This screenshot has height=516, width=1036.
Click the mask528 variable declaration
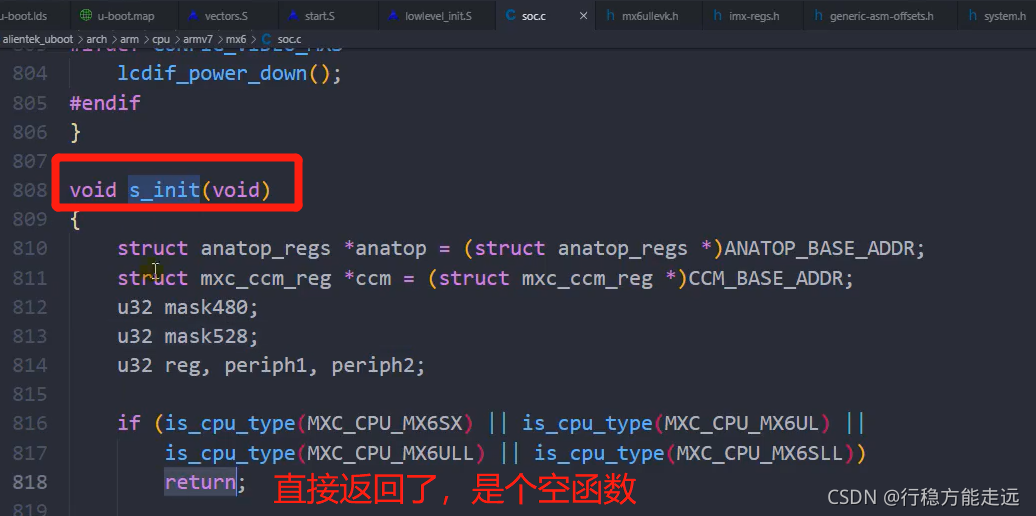click(x=206, y=337)
